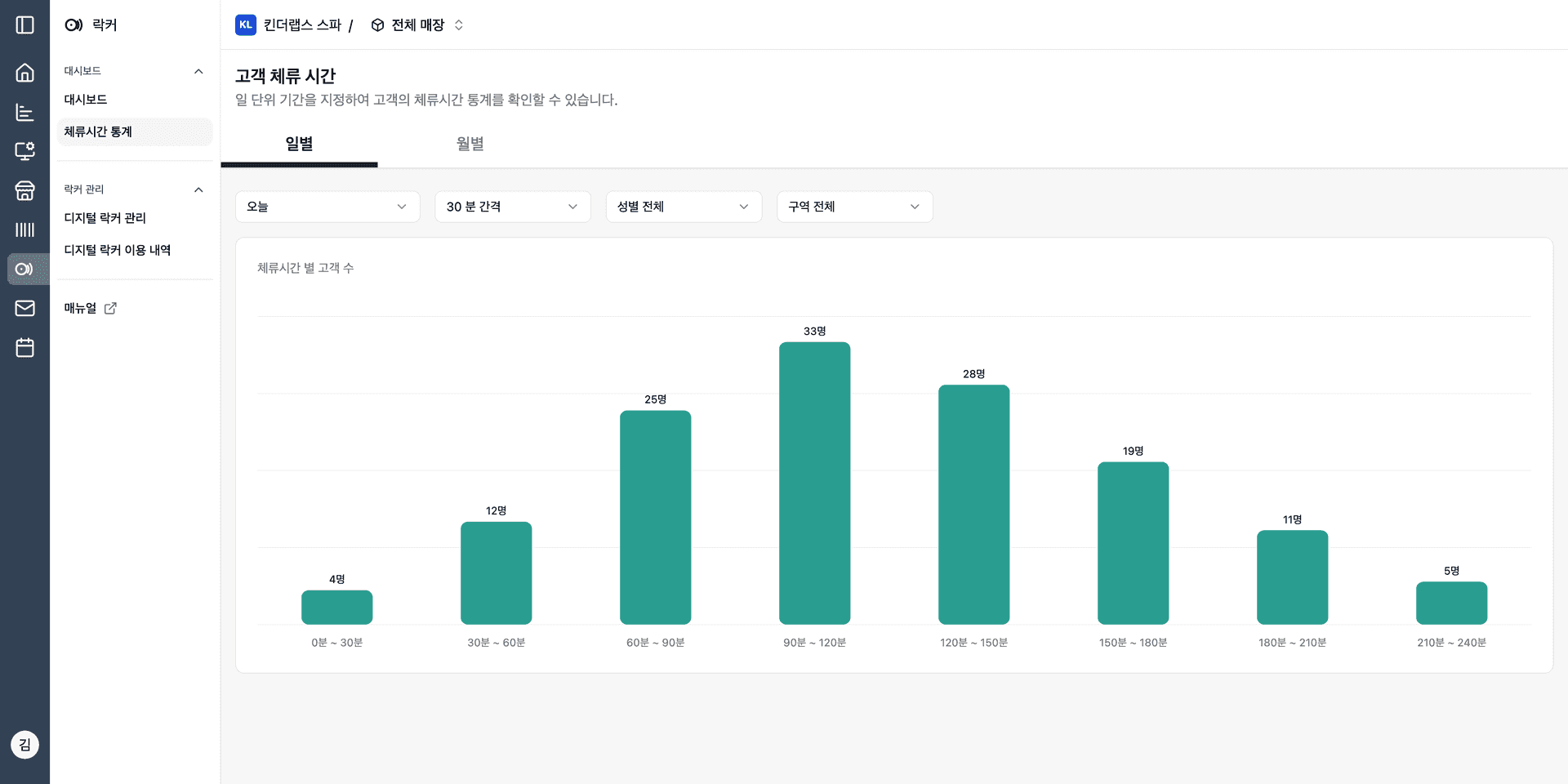Click the 210분 ~ 240분 axis label
The image size is (1568, 784).
pyautogui.click(x=1451, y=643)
